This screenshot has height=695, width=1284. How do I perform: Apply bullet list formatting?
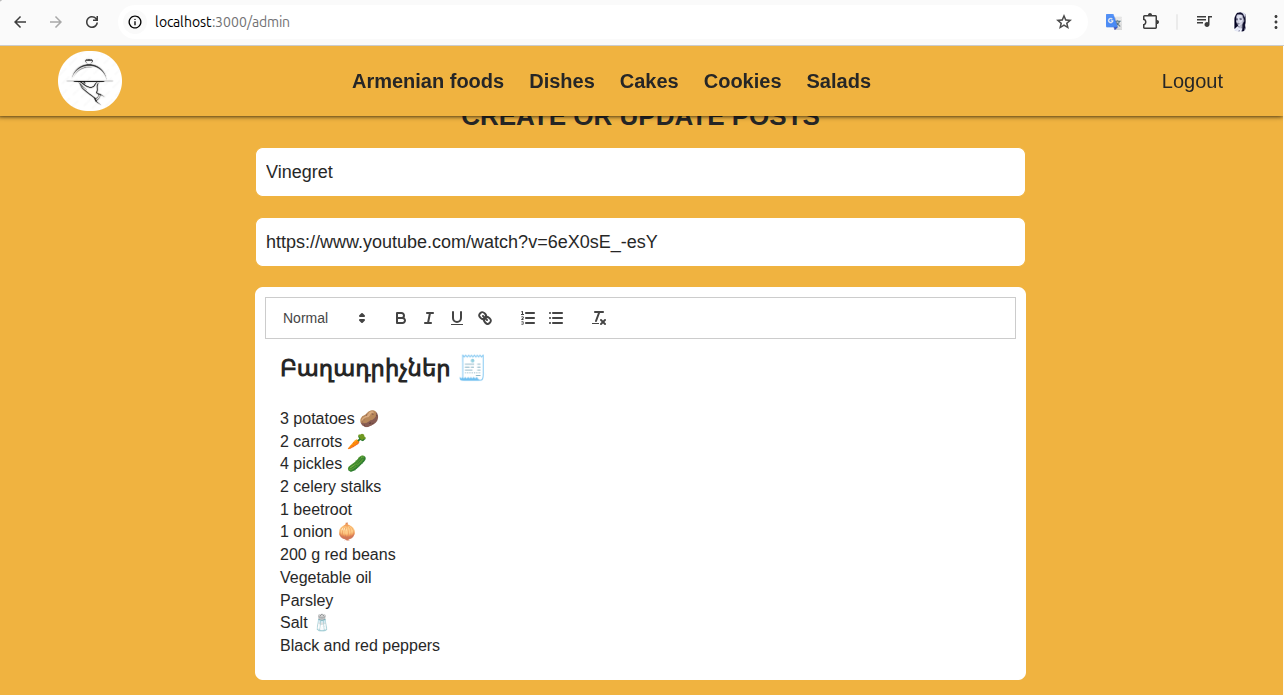[556, 318]
